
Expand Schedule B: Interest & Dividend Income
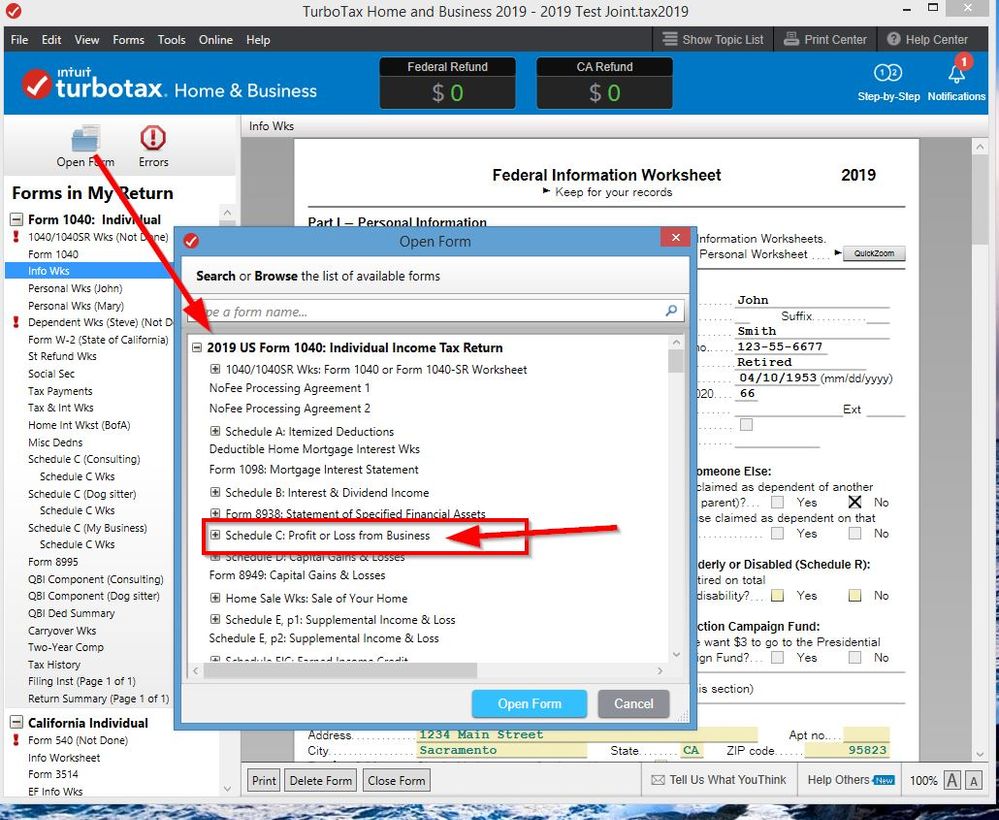pyautogui.click(x=215, y=492)
